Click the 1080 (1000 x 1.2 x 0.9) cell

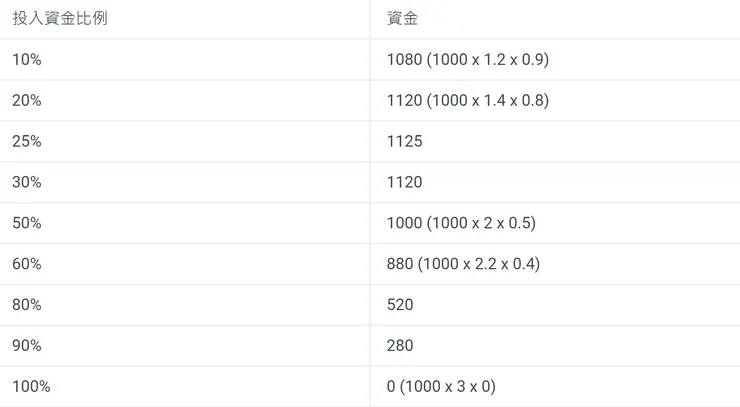click(x=467, y=60)
